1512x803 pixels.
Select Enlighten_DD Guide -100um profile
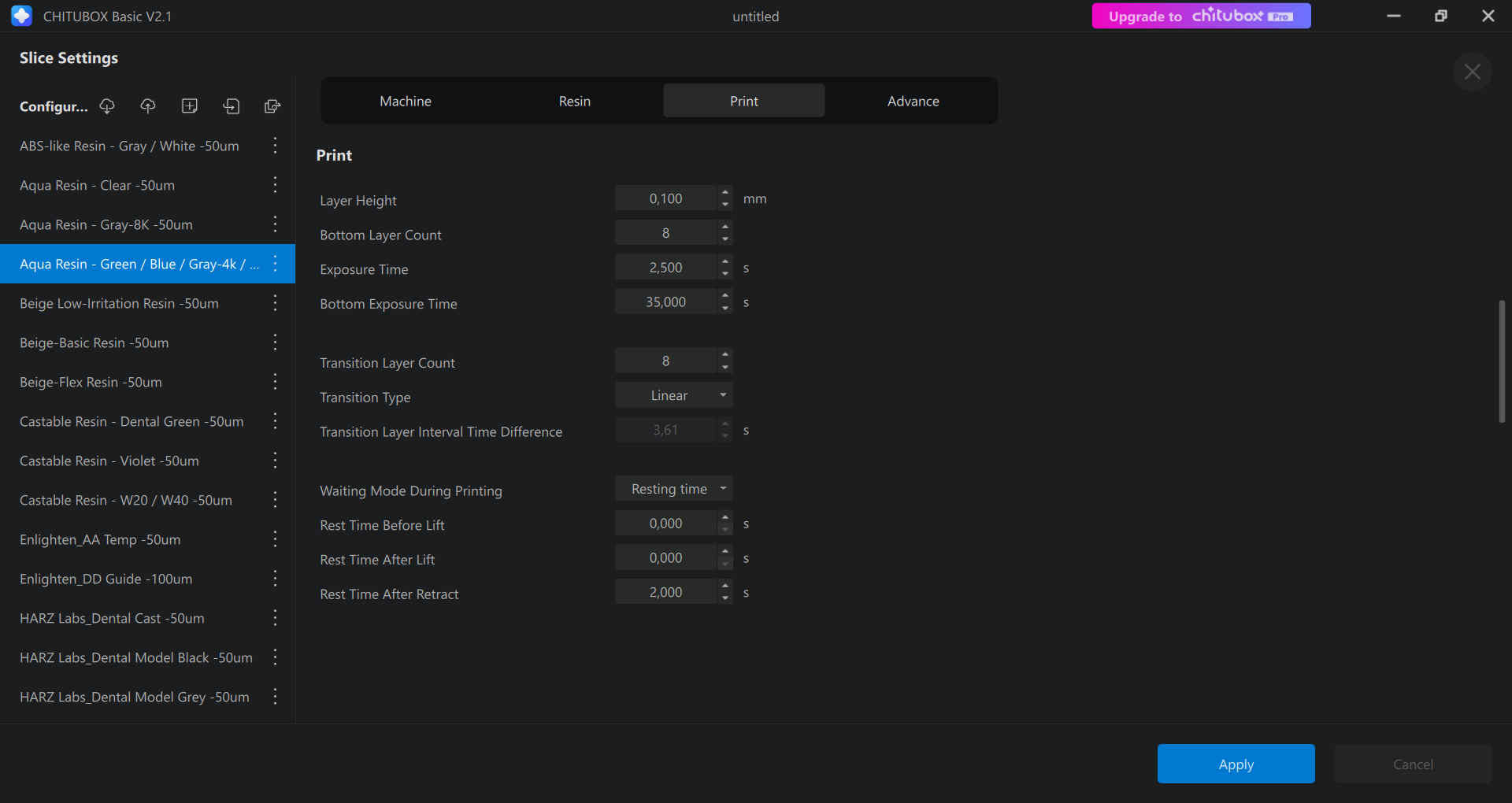(x=147, y=579)
